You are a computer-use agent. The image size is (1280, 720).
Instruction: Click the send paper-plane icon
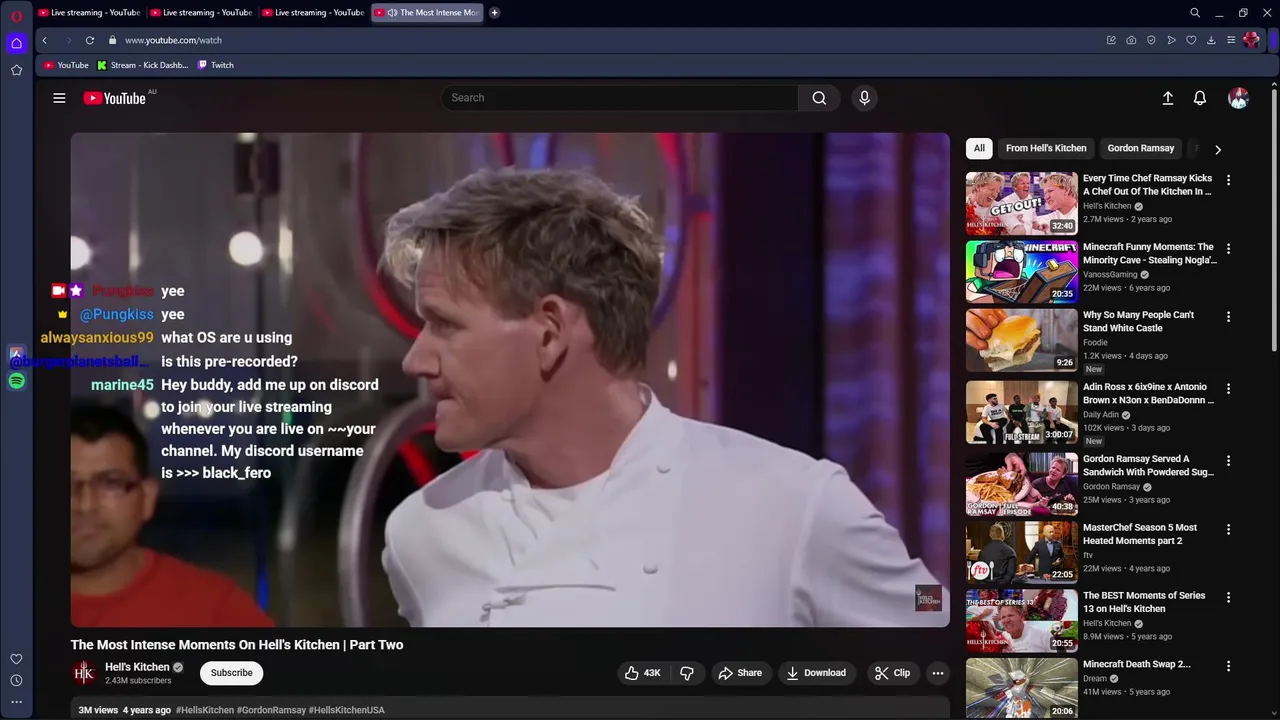click(x=1171, y=40)
